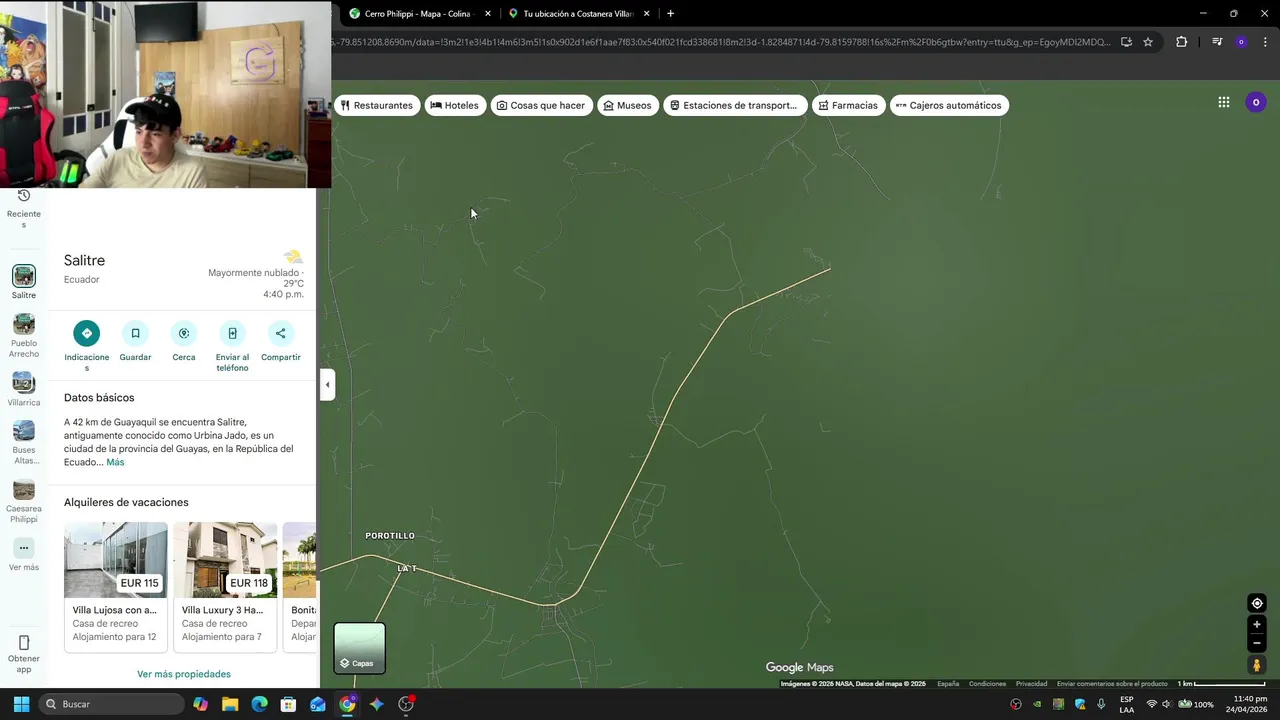1280x720 pixels.
Task: Save Salitre with the Guardar bookmark icon
Action: 135,333
